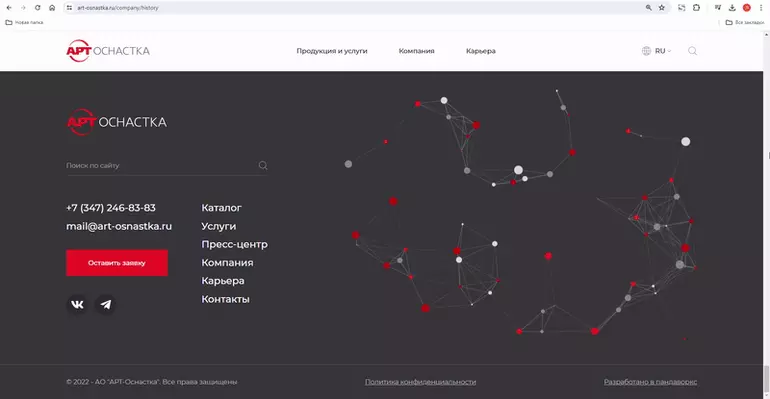This screenshot has height=399, width=770.
Task: Click the footer search magnifier icon
Action: pyautogui.click(x=263, y=165)
